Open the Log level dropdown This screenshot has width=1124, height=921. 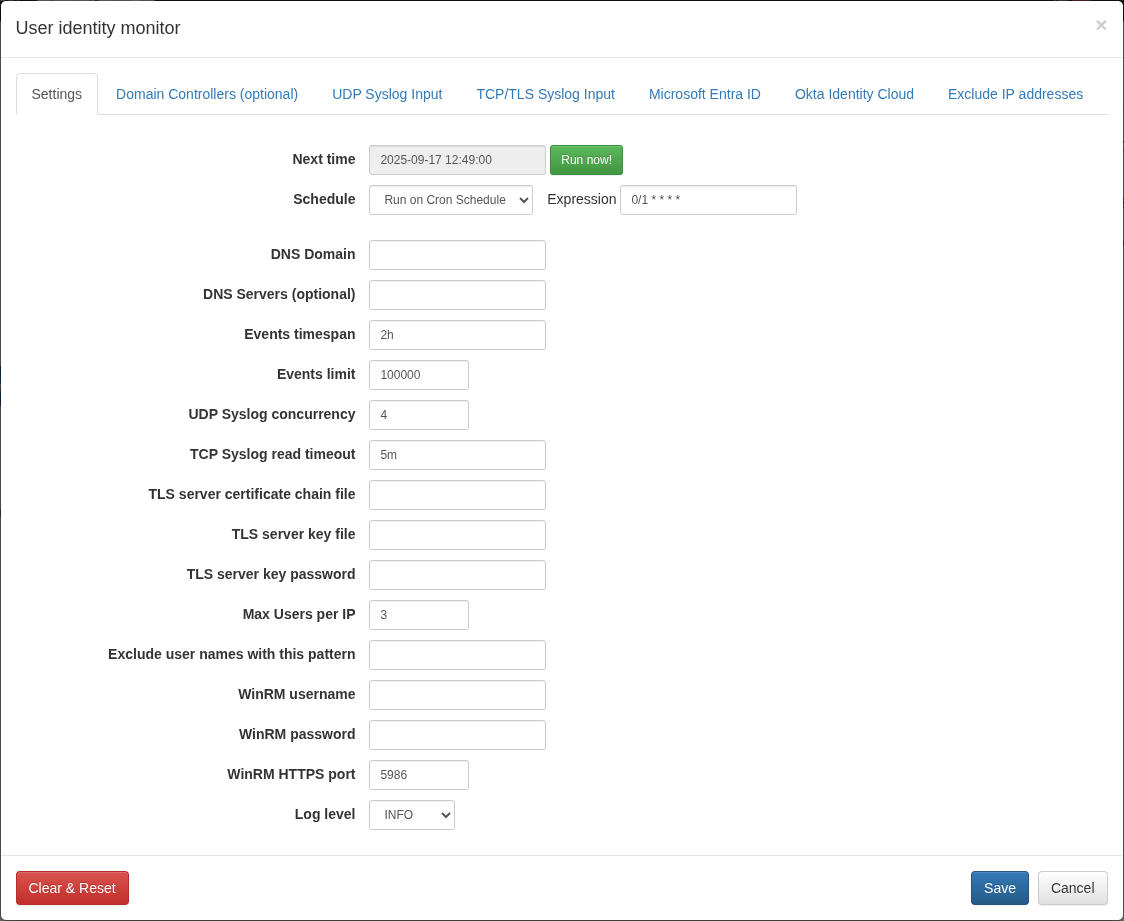point(411,815)
